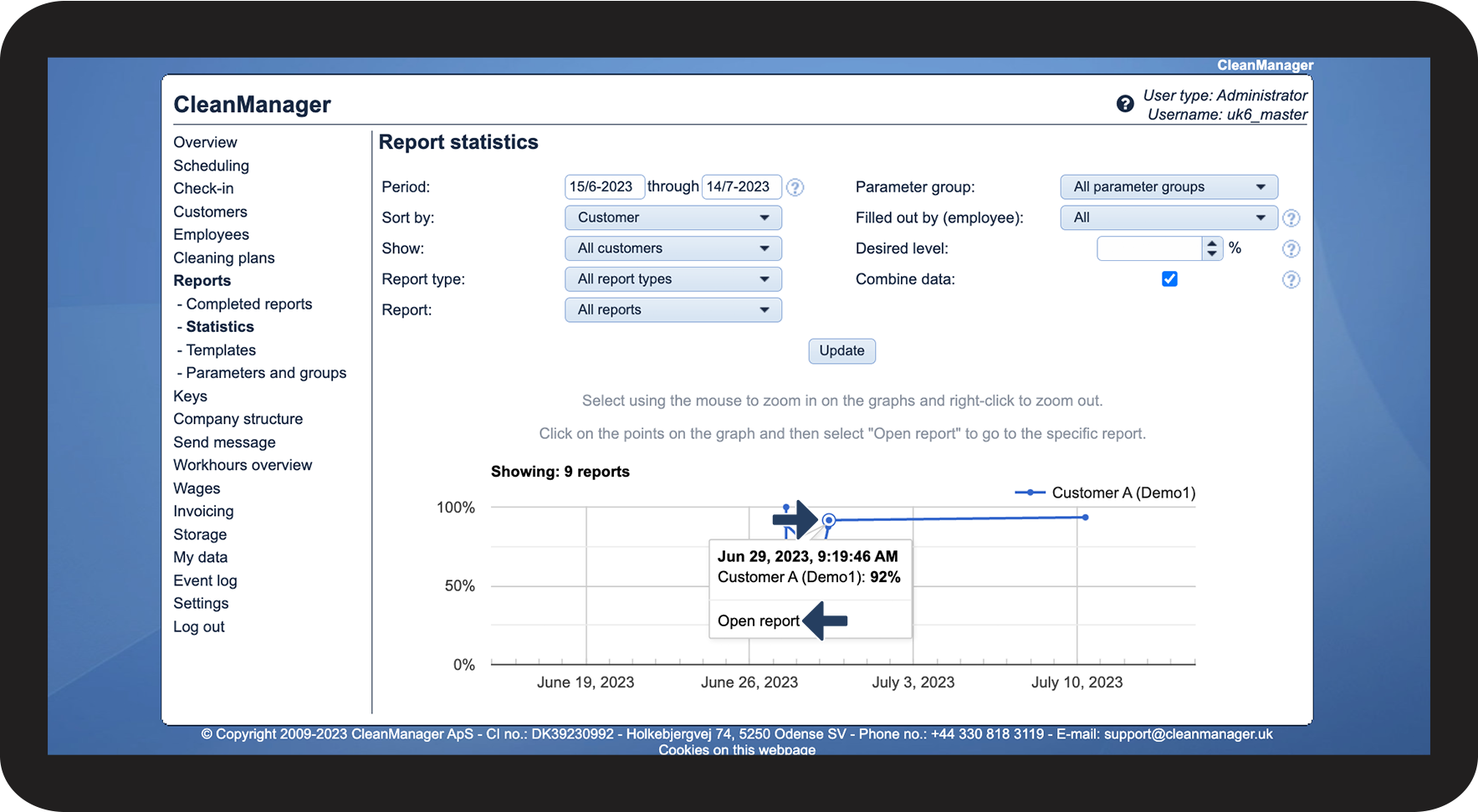The height and width of the screenshot is (812, 1478).
Task: Click Customer A (Demo1) legend marker
Action: [1030, 493]
